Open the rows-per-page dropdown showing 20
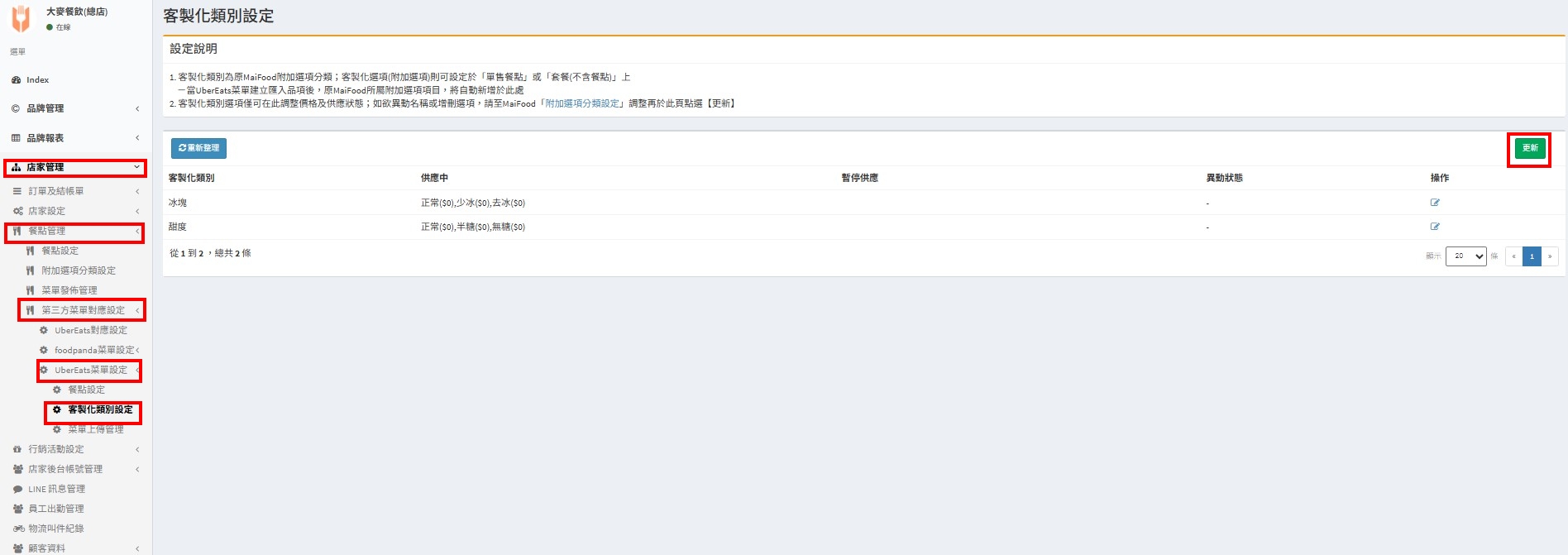1568x555 pixels. click(x=1465, y=256)
